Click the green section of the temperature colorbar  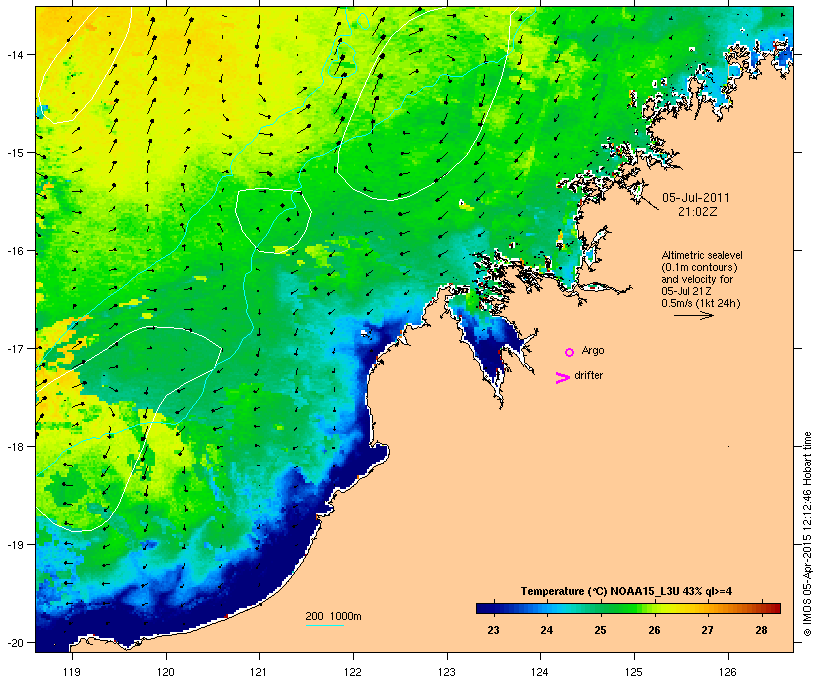[x=617, y=608]
